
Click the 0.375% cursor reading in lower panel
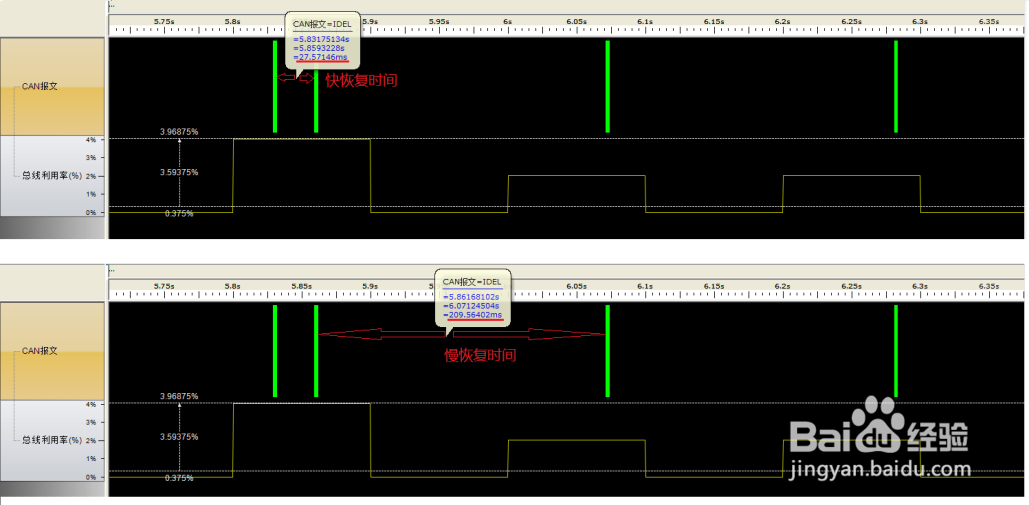(179, 478)
